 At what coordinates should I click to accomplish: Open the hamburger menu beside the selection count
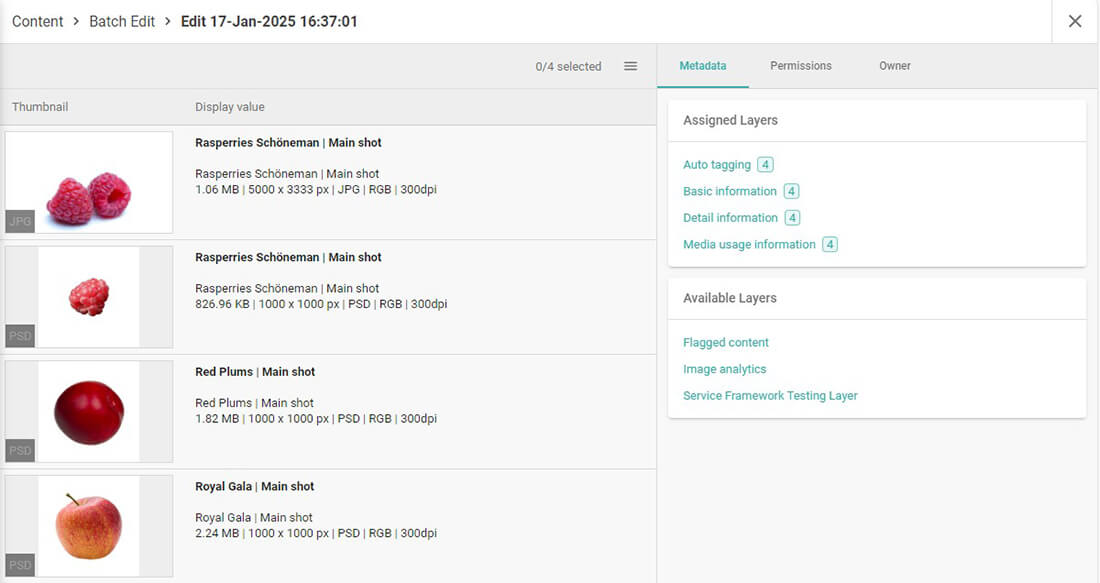630,66
